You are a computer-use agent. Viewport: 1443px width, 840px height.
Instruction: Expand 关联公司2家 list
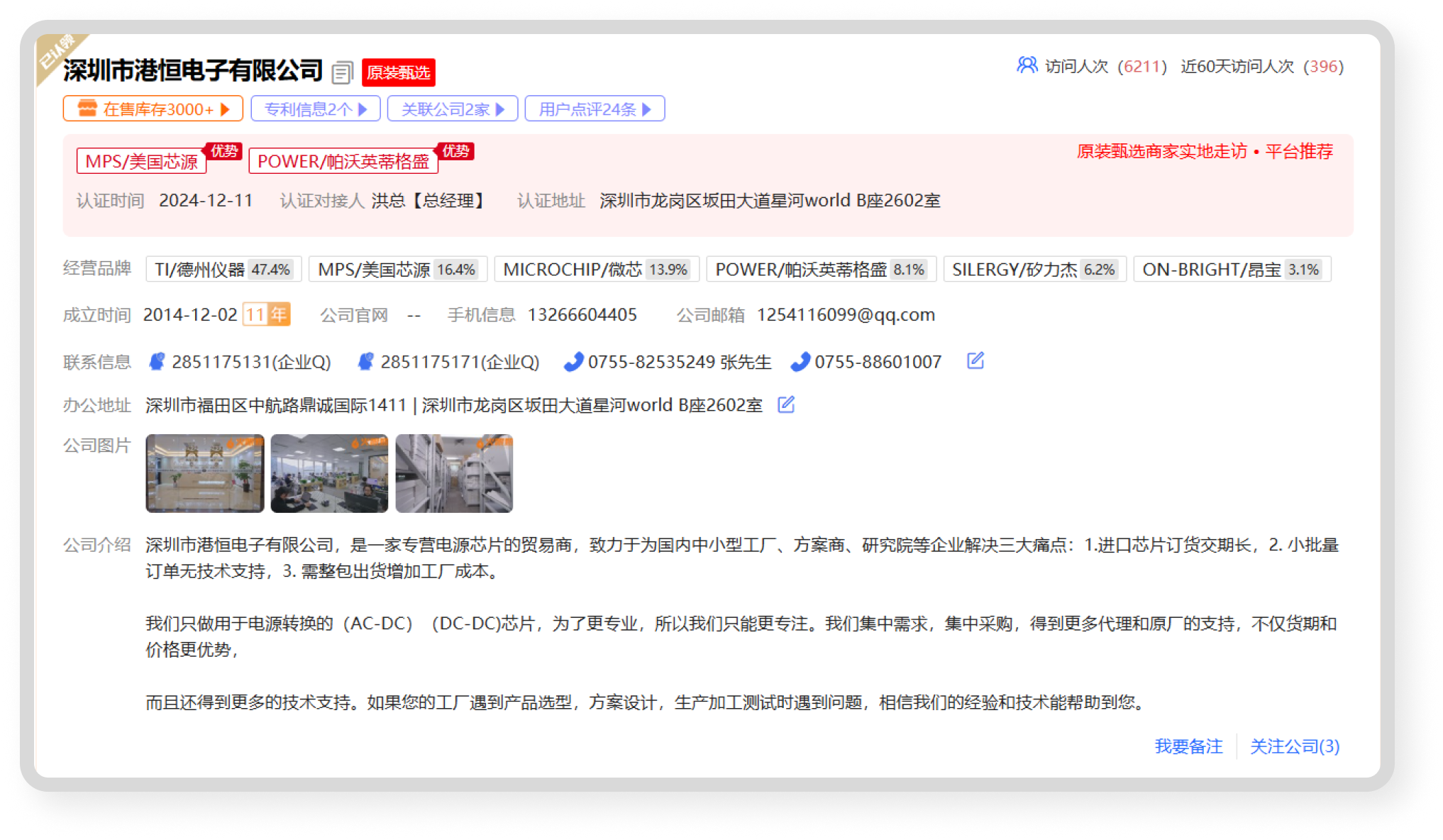[x=453, y=109]
